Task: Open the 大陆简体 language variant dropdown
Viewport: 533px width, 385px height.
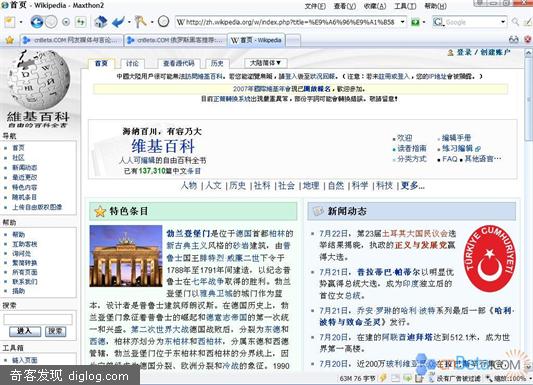Action: (265, 63)
